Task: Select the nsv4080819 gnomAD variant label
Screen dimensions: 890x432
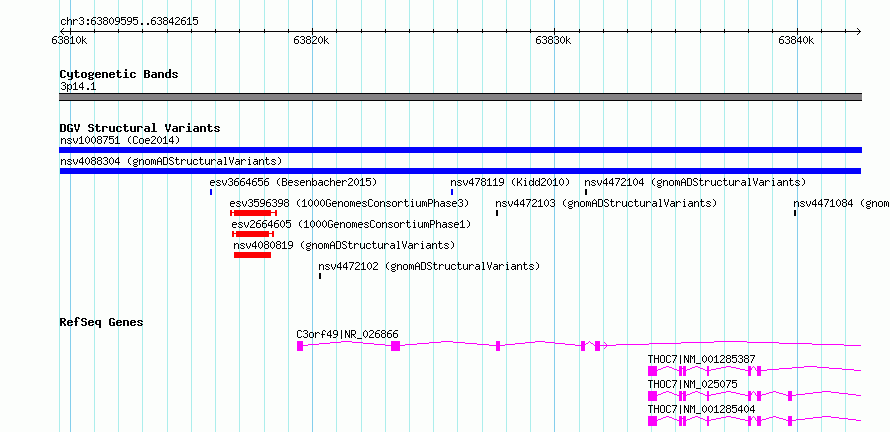Action: [x=345, y=245]
